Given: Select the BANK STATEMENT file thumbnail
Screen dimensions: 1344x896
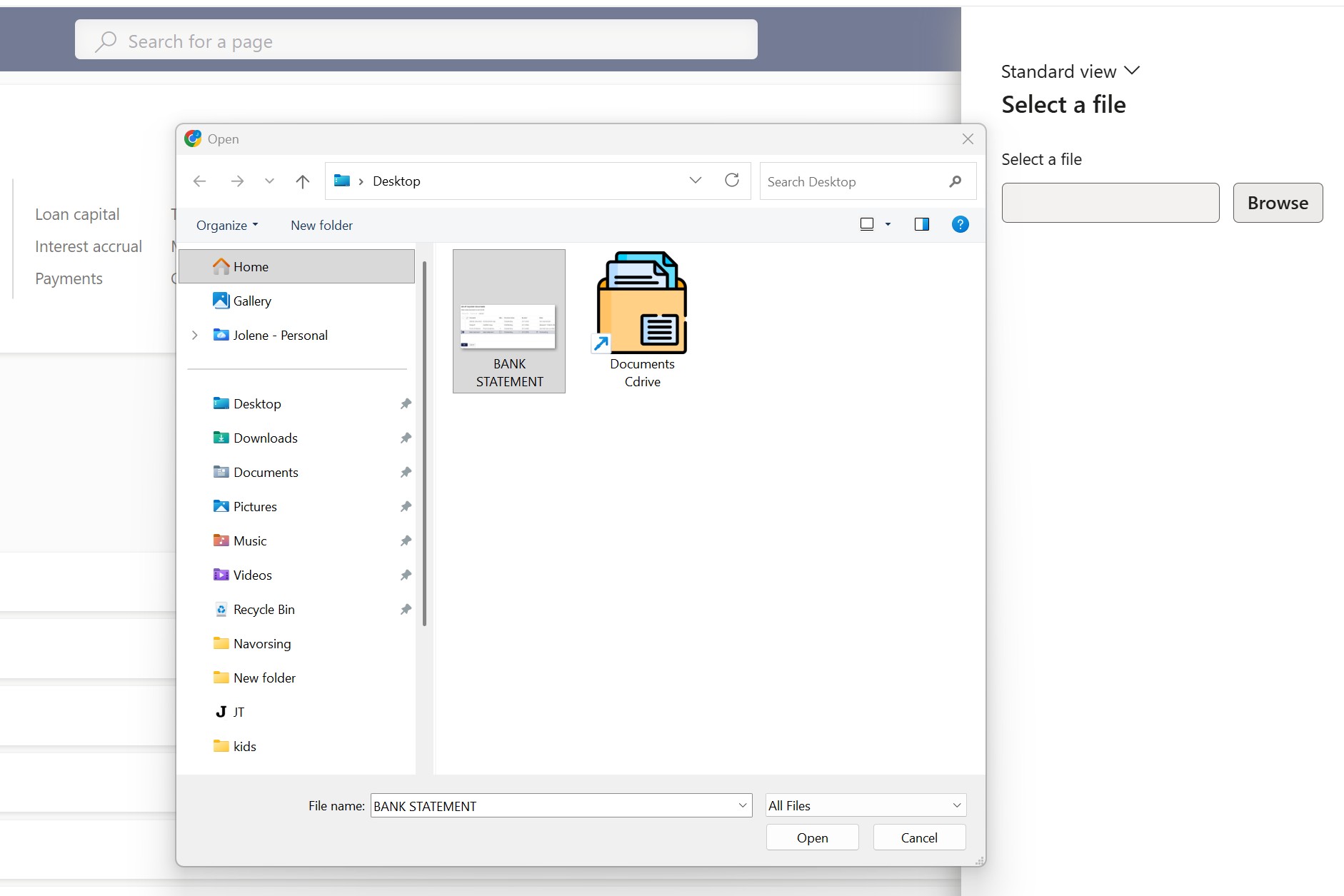Looking at the screenshot, I should [508, 321].
